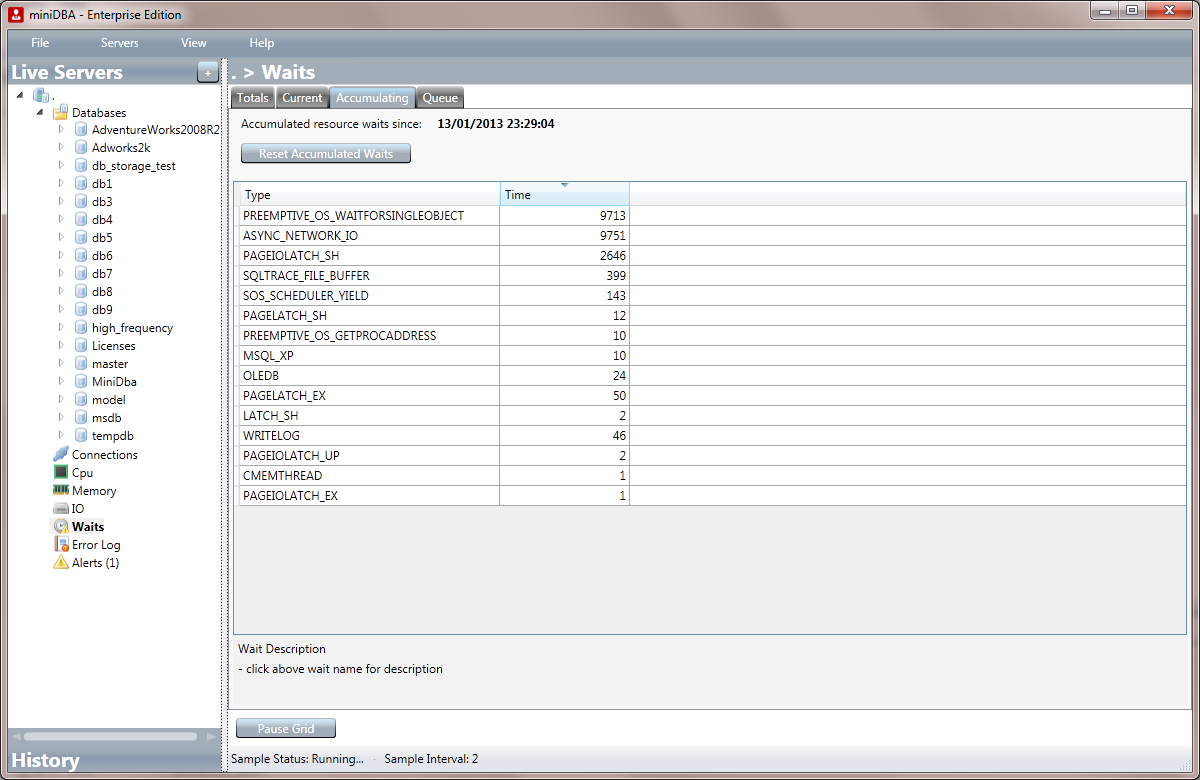The image size is (1200, 780).
Task: Expand the AdventureWorks2008R2 database node
Action: (x=61, y=130)
